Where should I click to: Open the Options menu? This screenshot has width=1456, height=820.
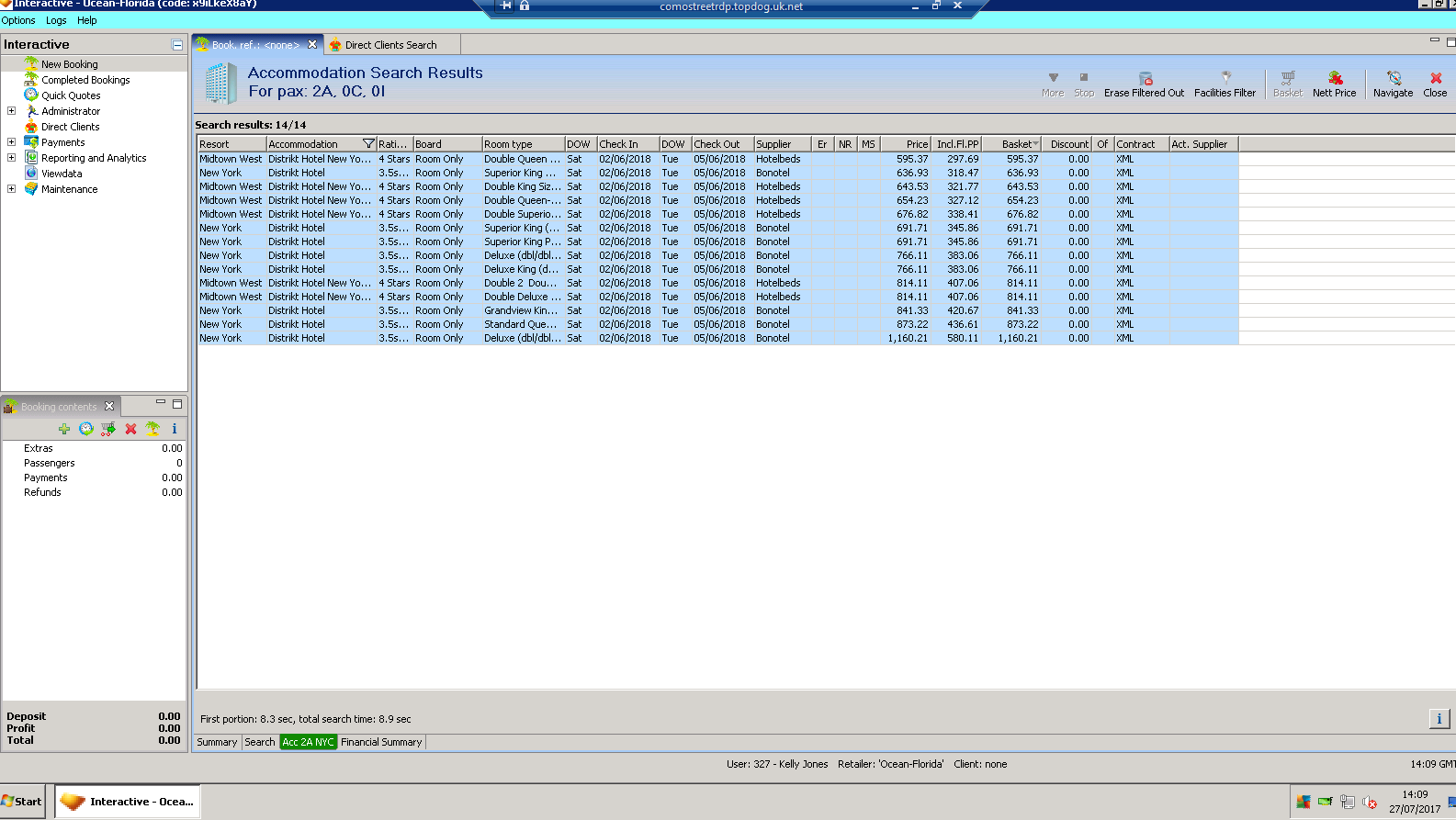click(18, 20)
